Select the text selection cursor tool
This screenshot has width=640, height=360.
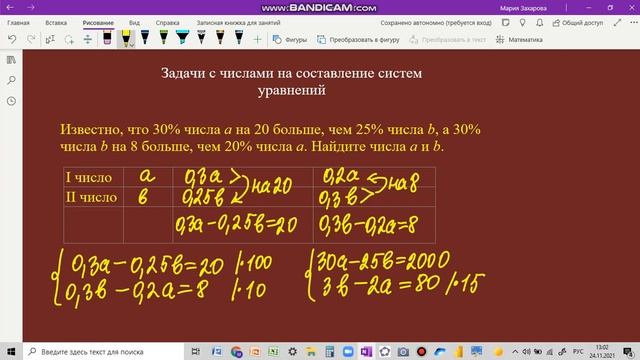point(50,40)
